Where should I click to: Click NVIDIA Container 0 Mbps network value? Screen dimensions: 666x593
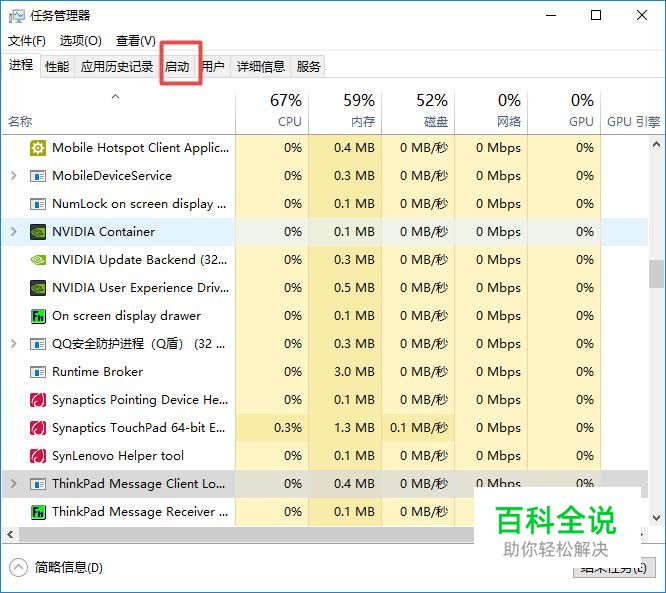coord(498,232)
